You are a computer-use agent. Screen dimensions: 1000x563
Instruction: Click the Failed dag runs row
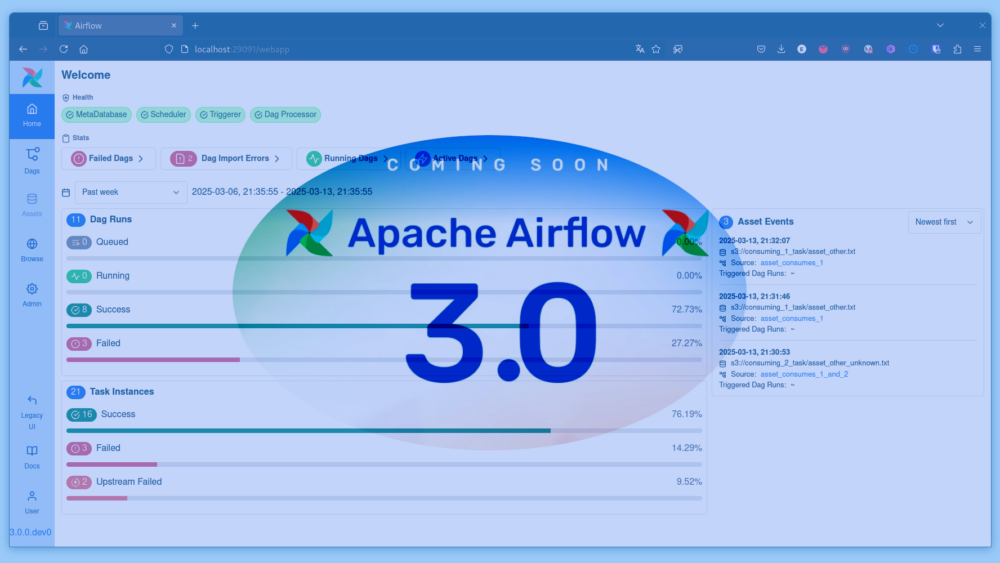click(x=384, y=344)
